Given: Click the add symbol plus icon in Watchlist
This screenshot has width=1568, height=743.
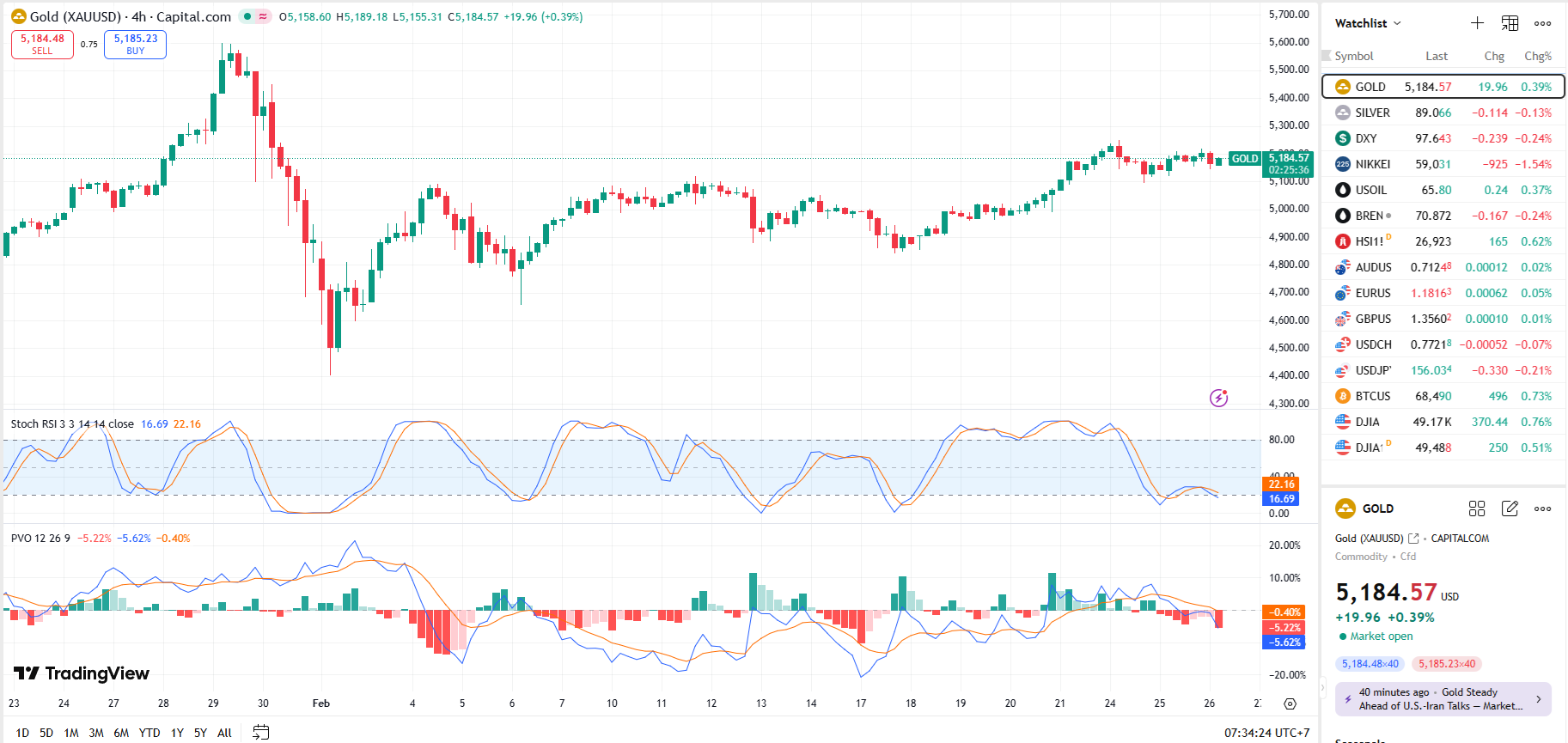Looking at the screenshot, I should (1477, 23).
